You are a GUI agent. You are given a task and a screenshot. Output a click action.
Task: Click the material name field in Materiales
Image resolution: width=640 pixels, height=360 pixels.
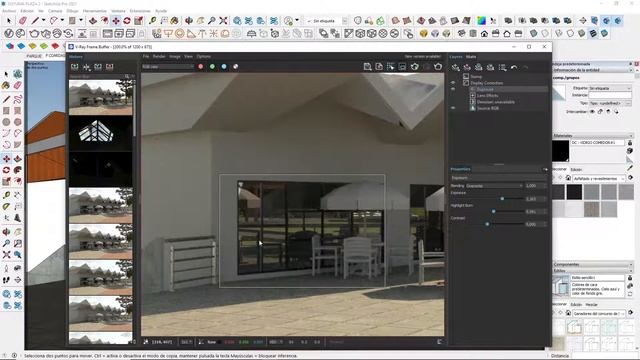coord(598,142)
